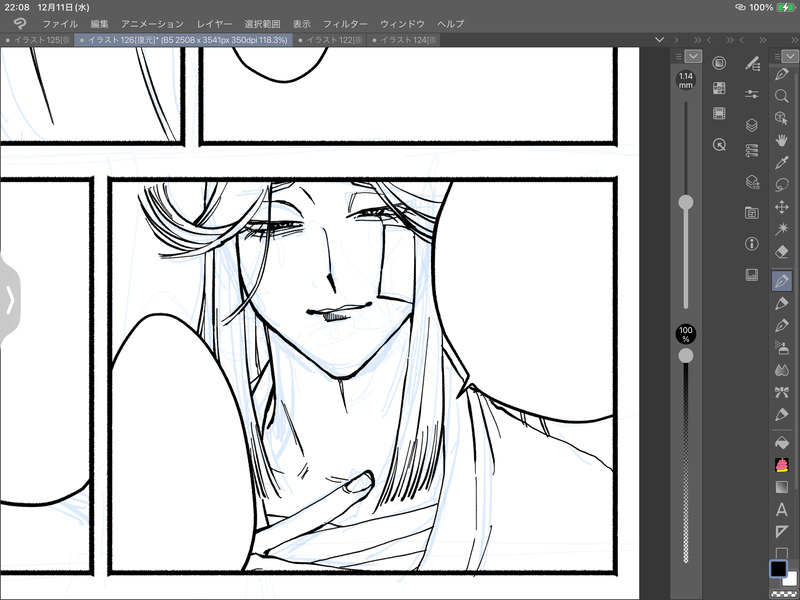Select the Pencil tool
The height and width of the screenshot is (600, 800).
(x=782, y=304)
